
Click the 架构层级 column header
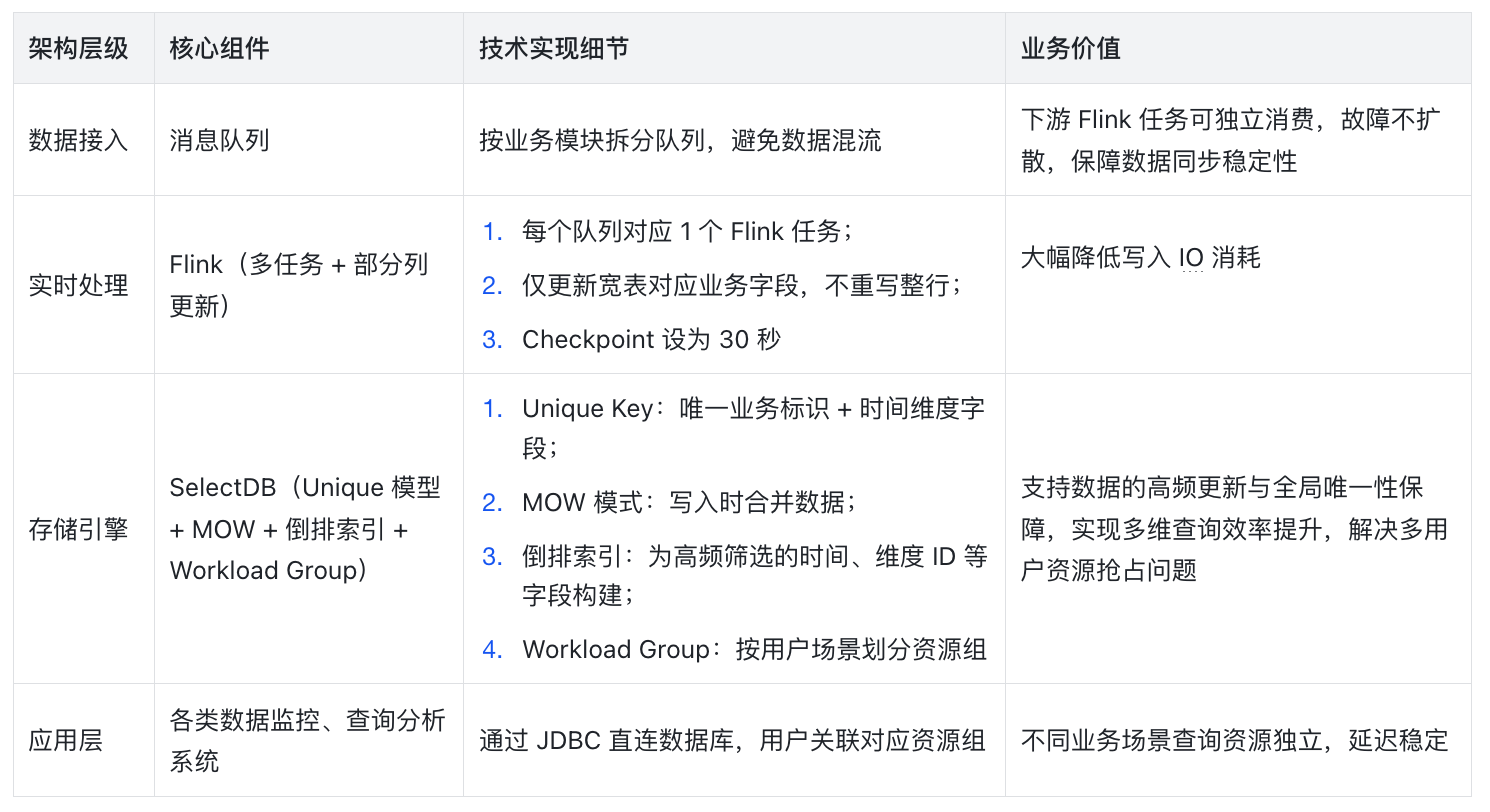tap(79, 49)
